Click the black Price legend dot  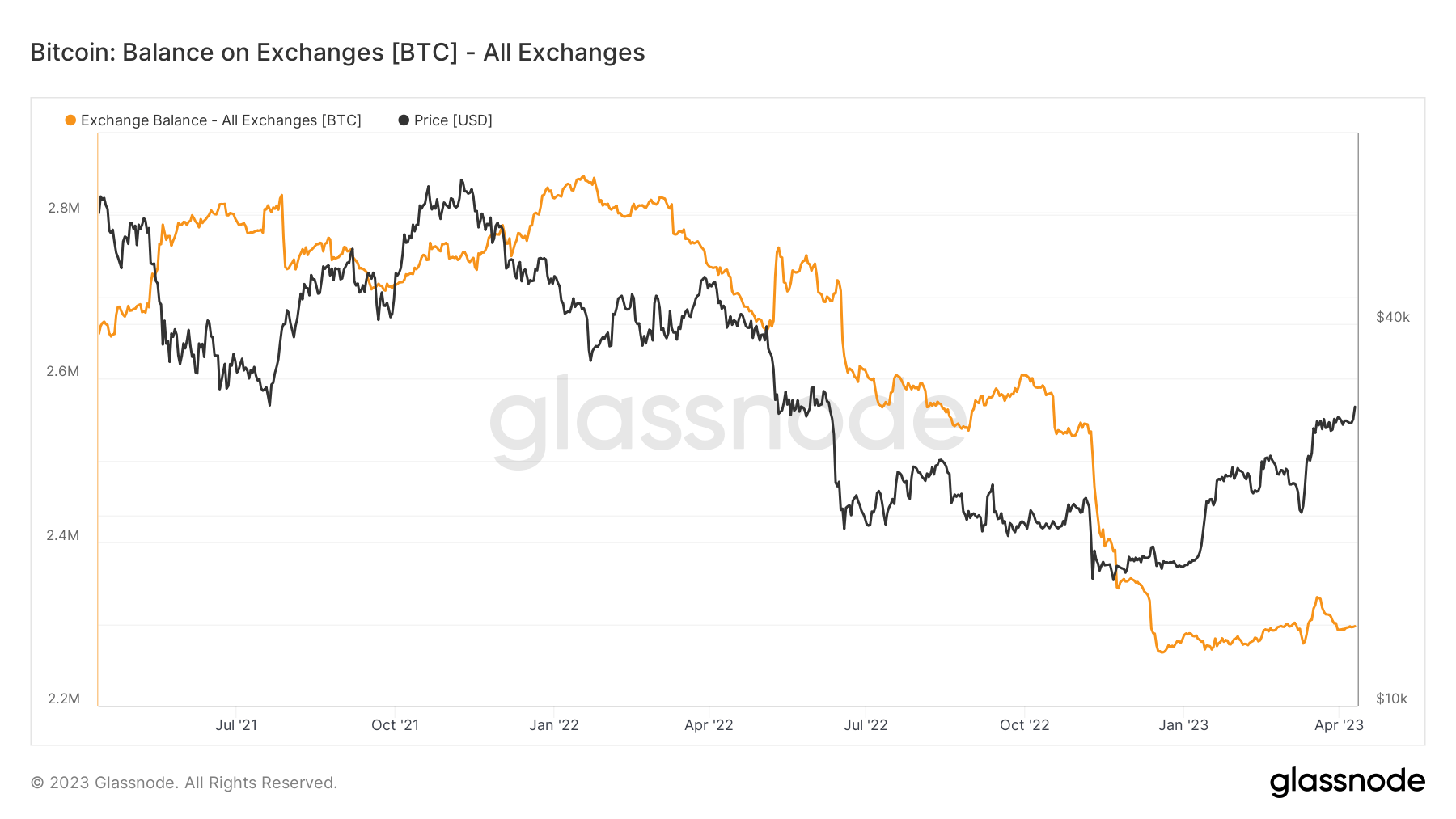point(404,120)
